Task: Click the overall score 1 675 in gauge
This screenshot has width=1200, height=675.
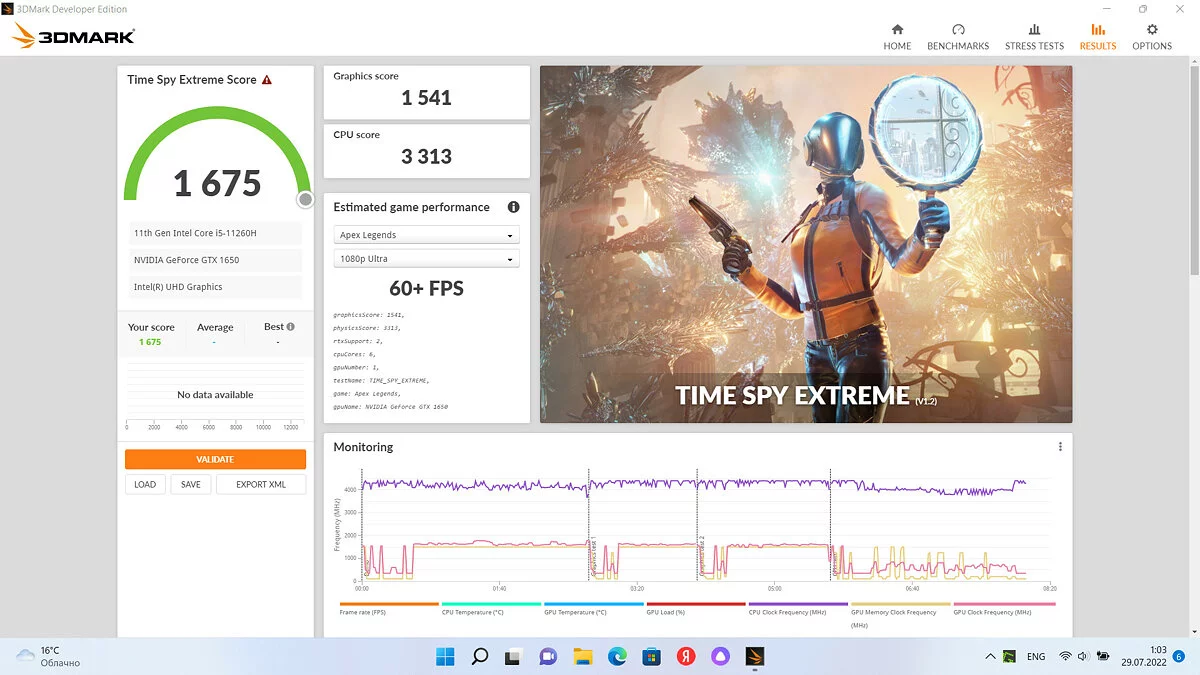Action: pyautogui.click(x=217, y=183)
